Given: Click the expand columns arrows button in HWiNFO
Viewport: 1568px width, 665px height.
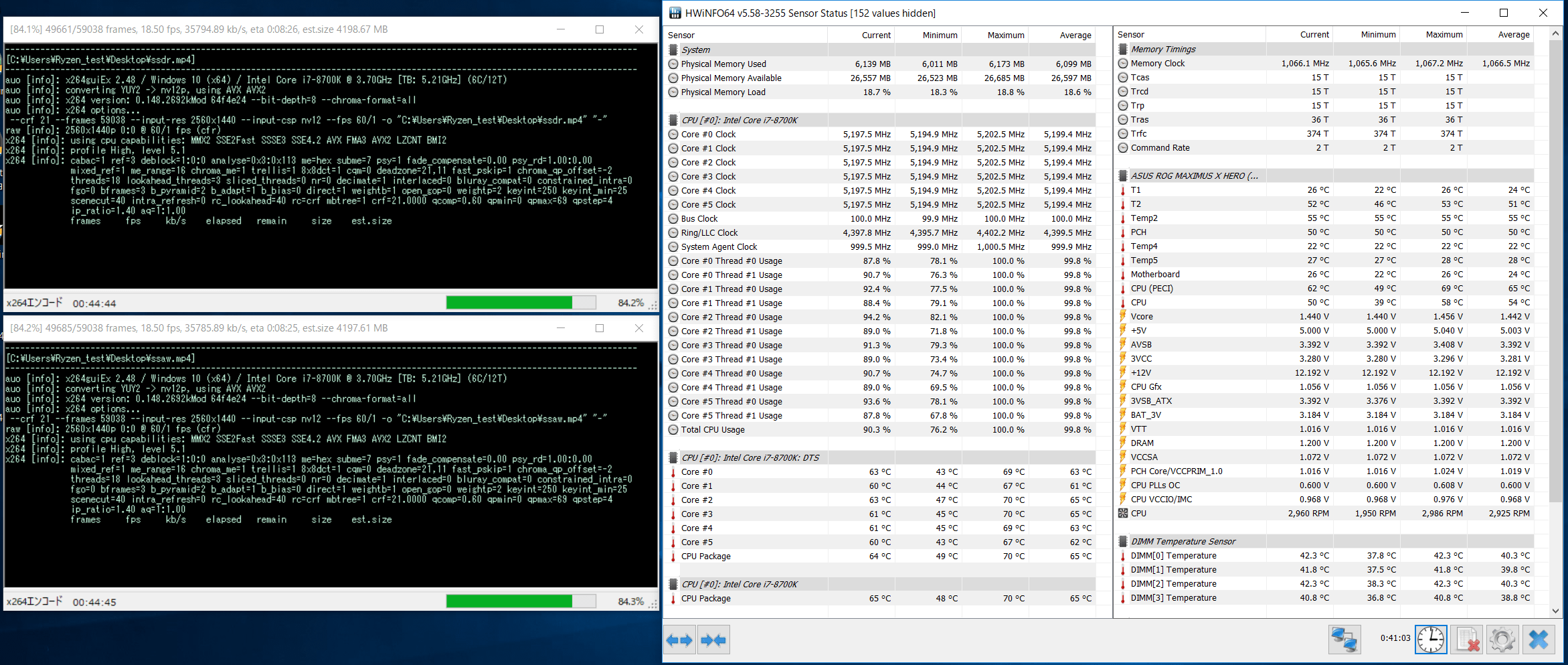Looking at the screenshot, I should [x=679, y=640].
